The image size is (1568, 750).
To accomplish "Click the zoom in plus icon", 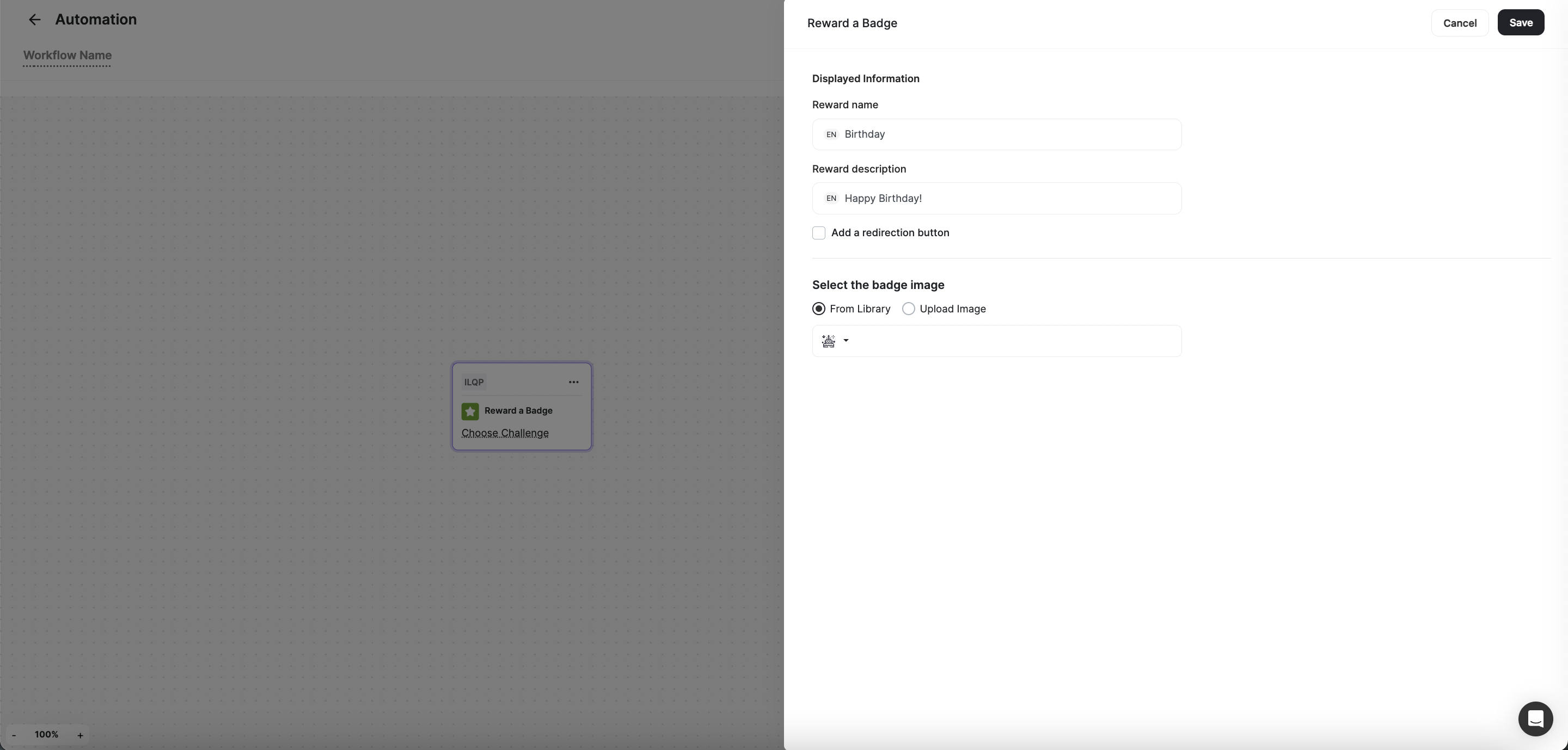I will [x=81, y=735].
